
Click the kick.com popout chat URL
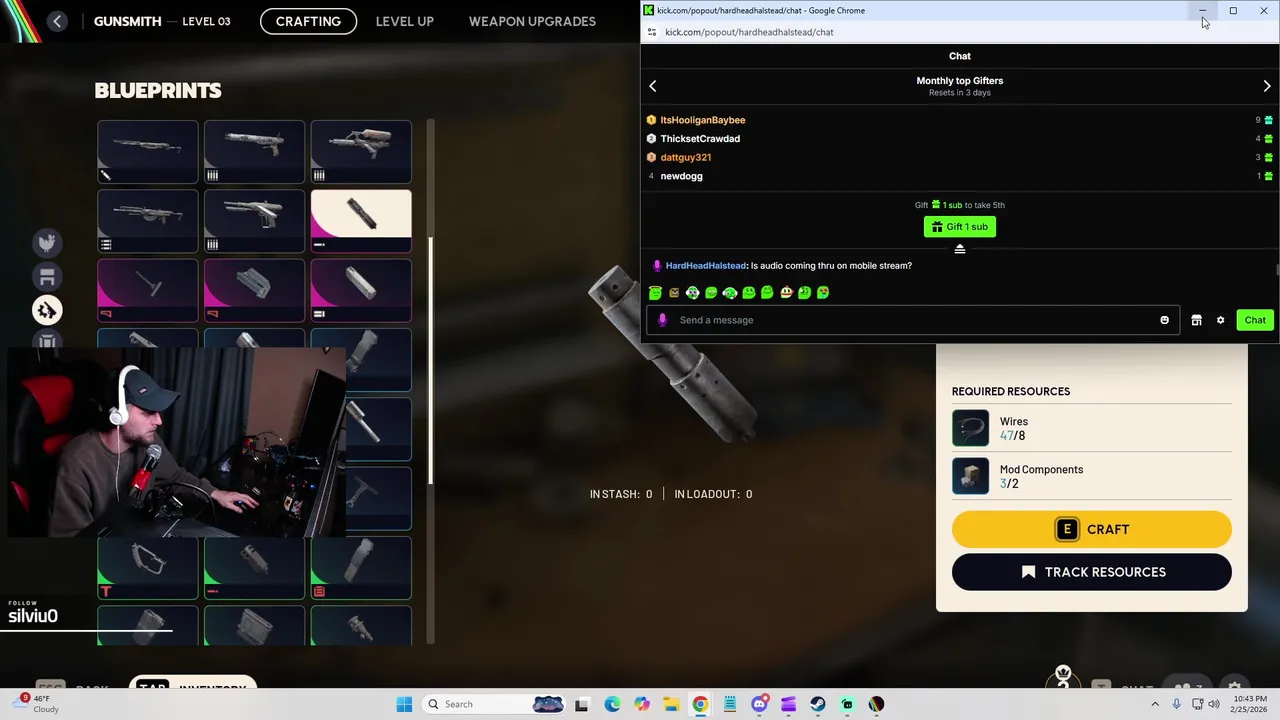pos(749,32)
